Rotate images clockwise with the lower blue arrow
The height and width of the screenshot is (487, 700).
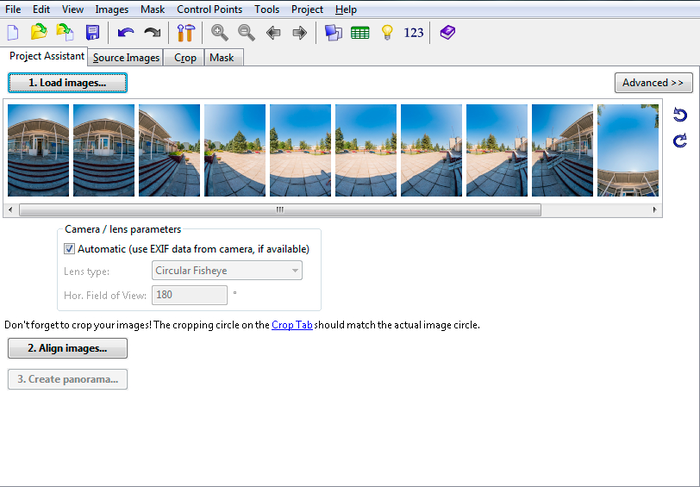pos(680,141)
